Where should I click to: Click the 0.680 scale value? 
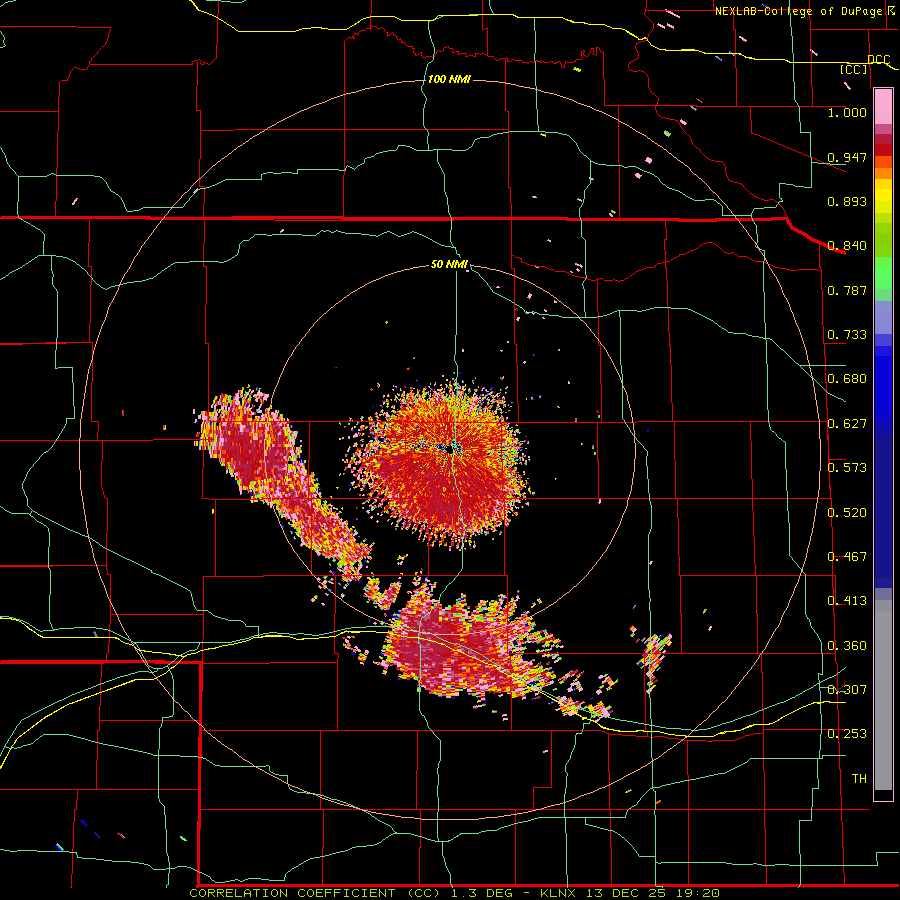(847, 379)
